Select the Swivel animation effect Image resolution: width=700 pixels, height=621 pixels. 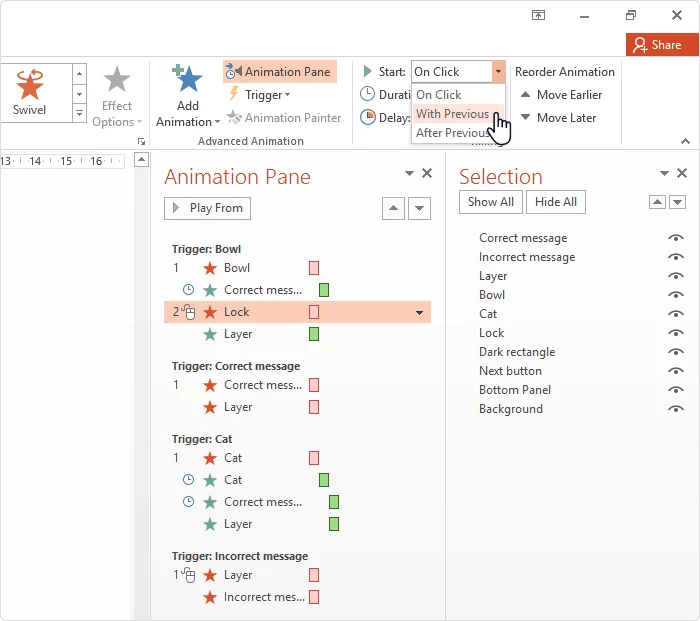[x=29, y=92]
